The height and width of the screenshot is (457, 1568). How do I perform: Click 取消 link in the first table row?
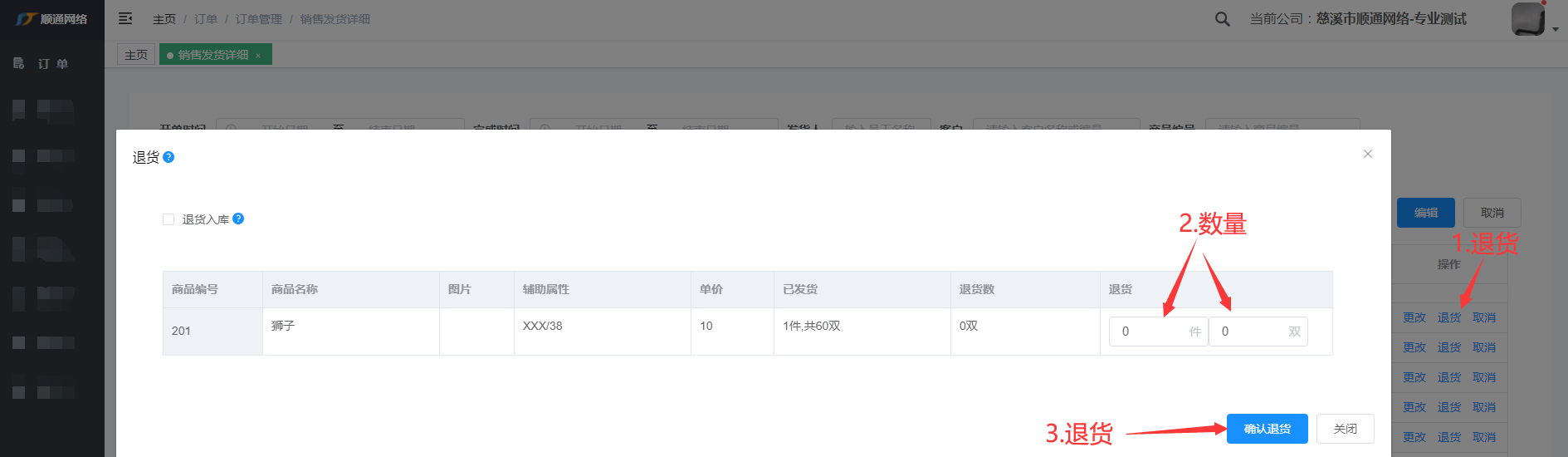1483,317
